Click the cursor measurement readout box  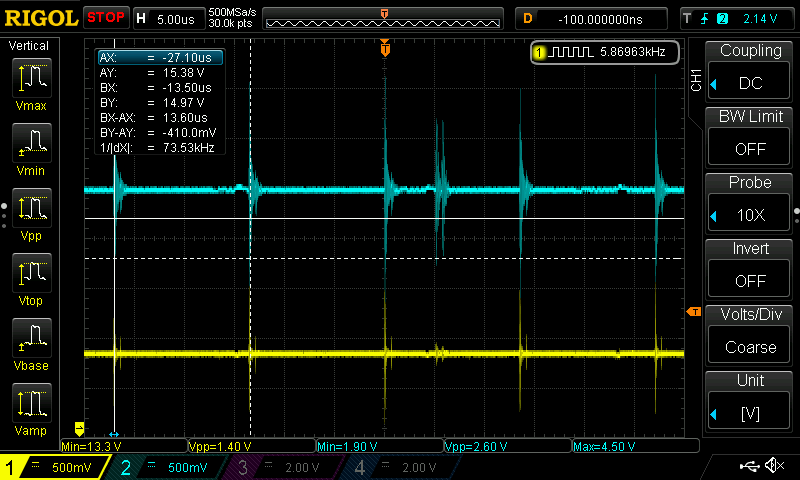[x=158, y=102]
